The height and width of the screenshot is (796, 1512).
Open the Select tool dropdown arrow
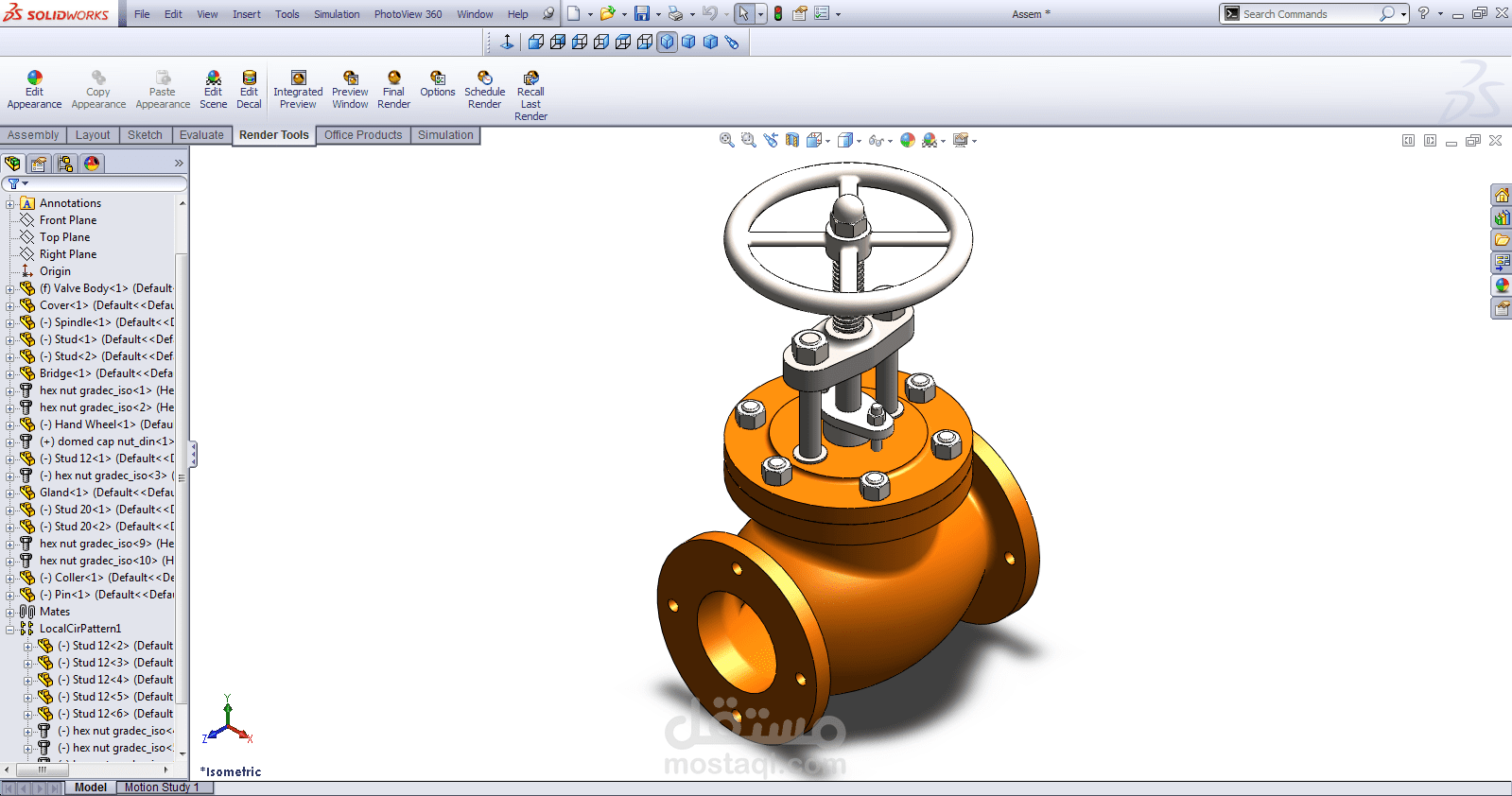tap(760, 14)
